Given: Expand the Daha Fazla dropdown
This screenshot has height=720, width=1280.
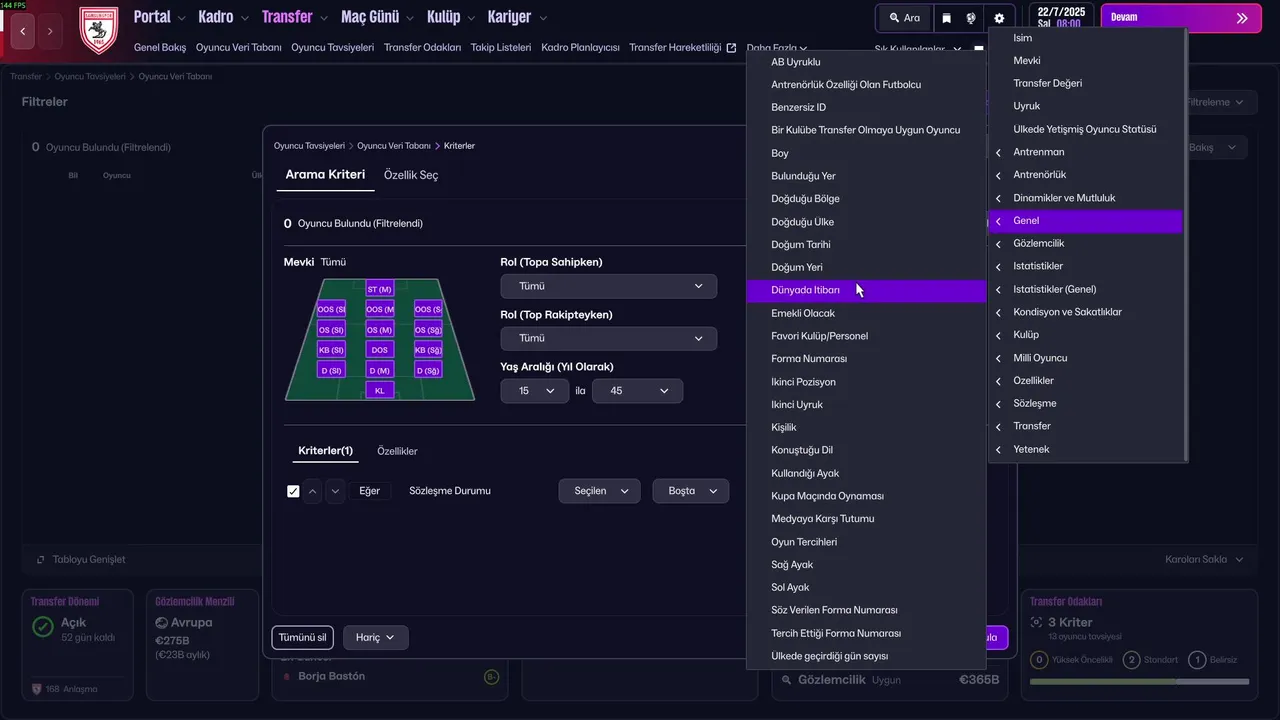Looking at the screenshot, I should click(777, 48).
